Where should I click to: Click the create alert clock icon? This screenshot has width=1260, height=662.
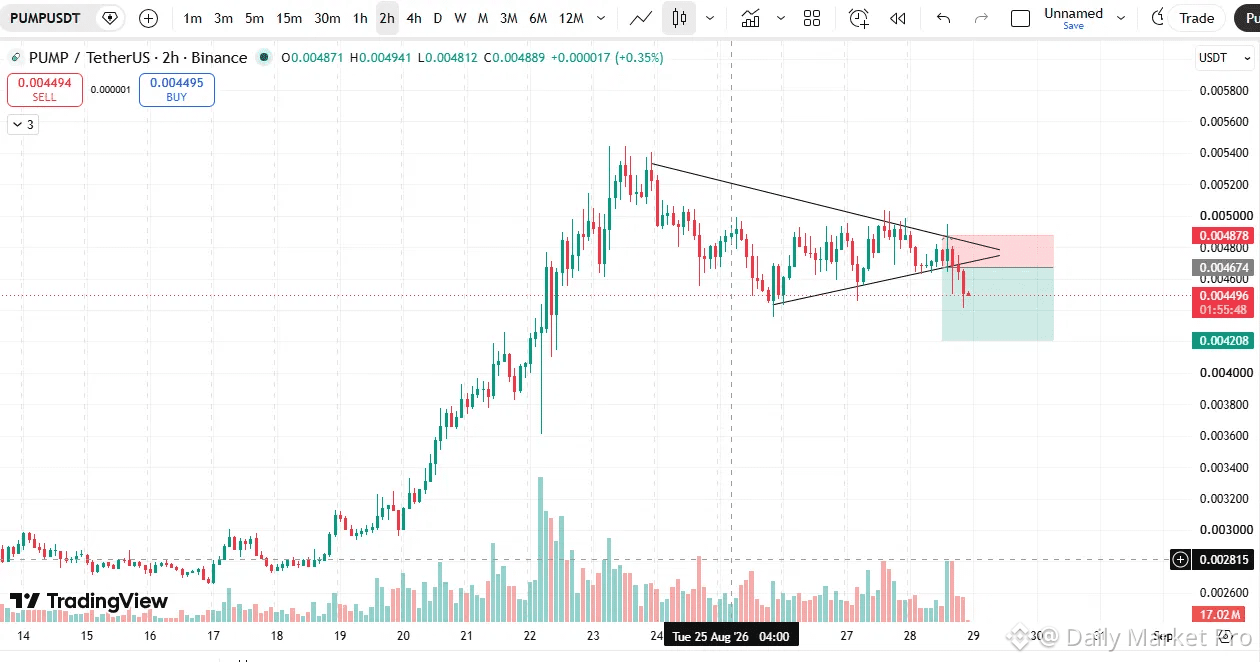click(859, 18)
